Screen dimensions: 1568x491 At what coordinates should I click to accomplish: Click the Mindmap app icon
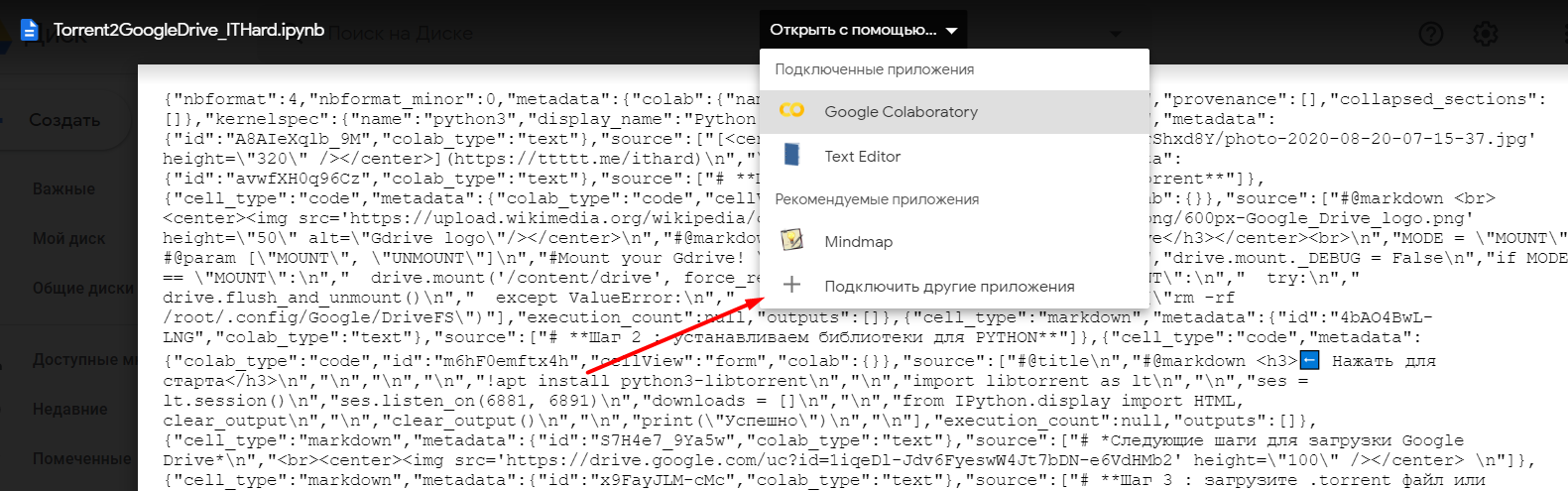(x=791, y=240)
